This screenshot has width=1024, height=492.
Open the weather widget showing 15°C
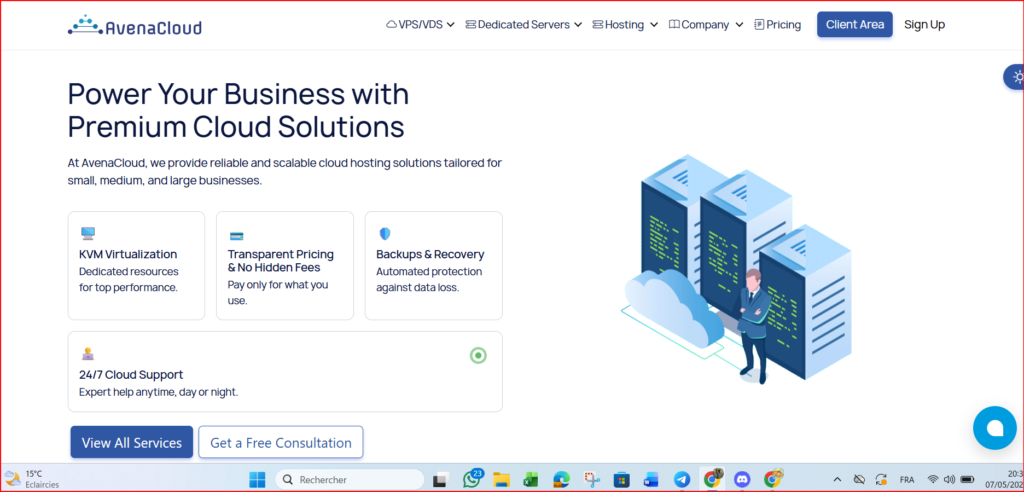pos(31,479)
